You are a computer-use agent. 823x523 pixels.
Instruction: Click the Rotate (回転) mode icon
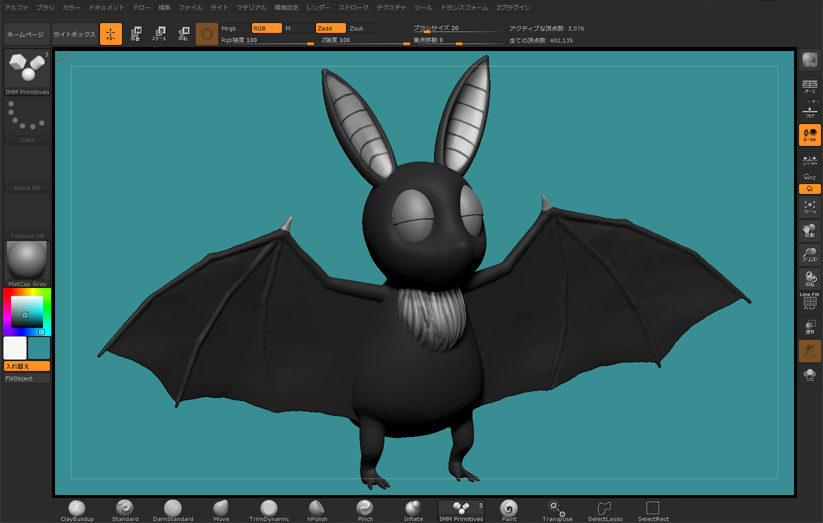tap(183, 34)
